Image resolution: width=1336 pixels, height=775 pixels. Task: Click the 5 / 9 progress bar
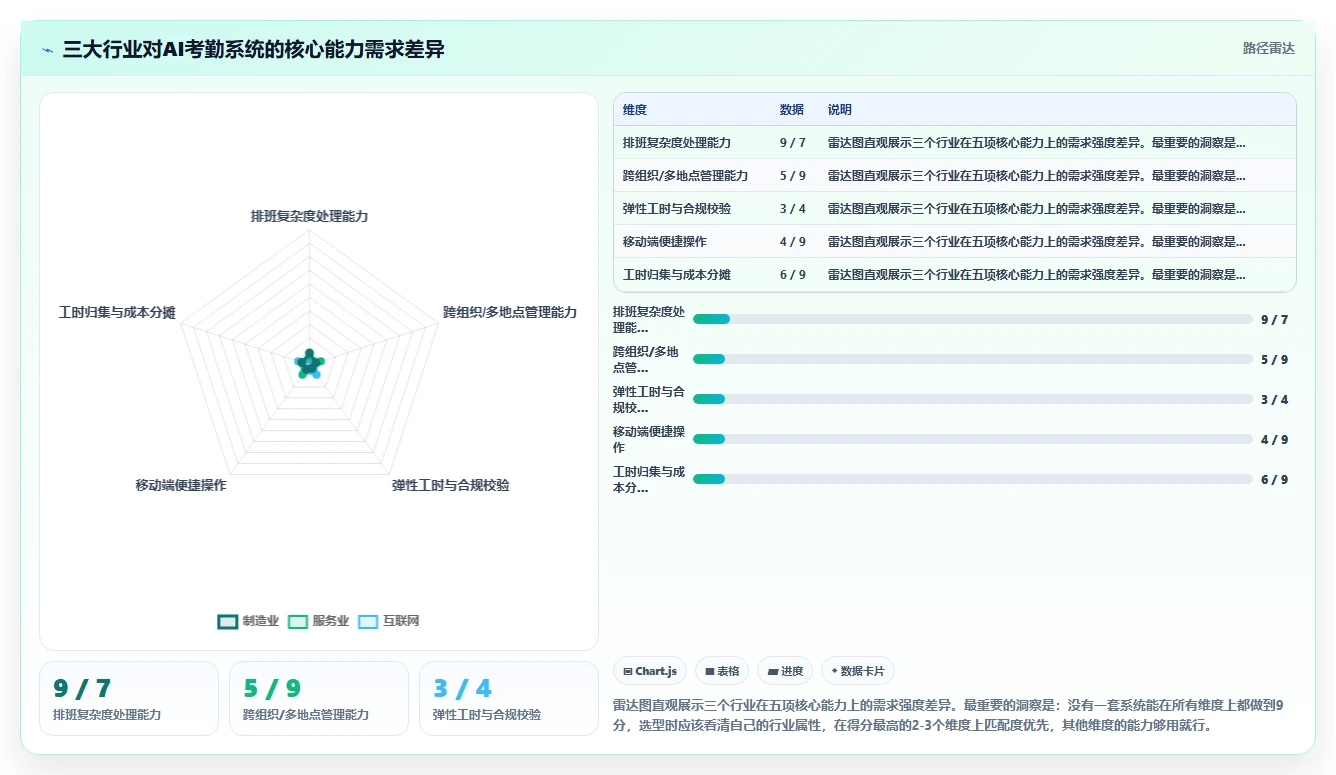(x=972, y=359)
